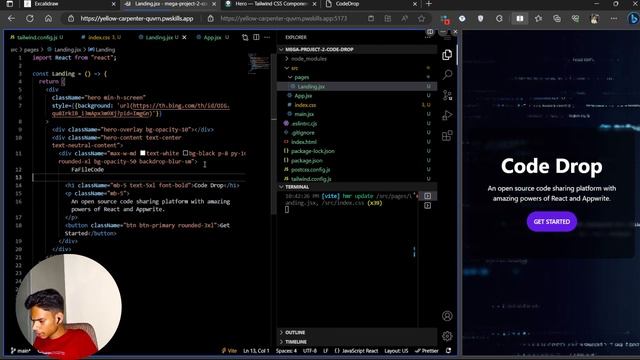Screen dimensions: 640x360
Task: Open the Manage gear icon
Action: 447,336
